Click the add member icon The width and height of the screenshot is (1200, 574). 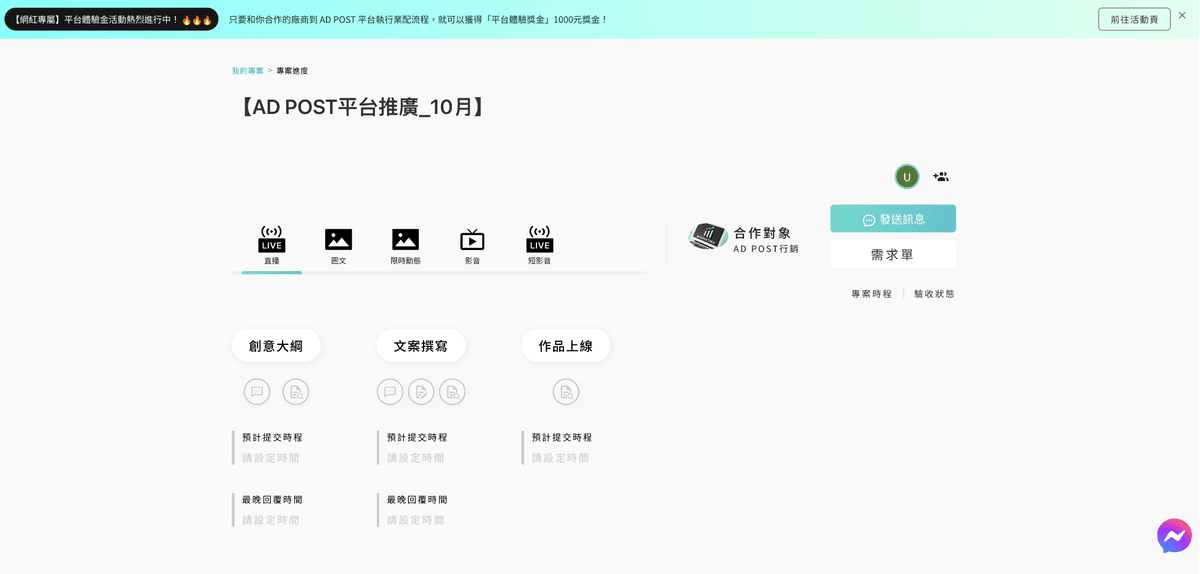pos(940,177)
